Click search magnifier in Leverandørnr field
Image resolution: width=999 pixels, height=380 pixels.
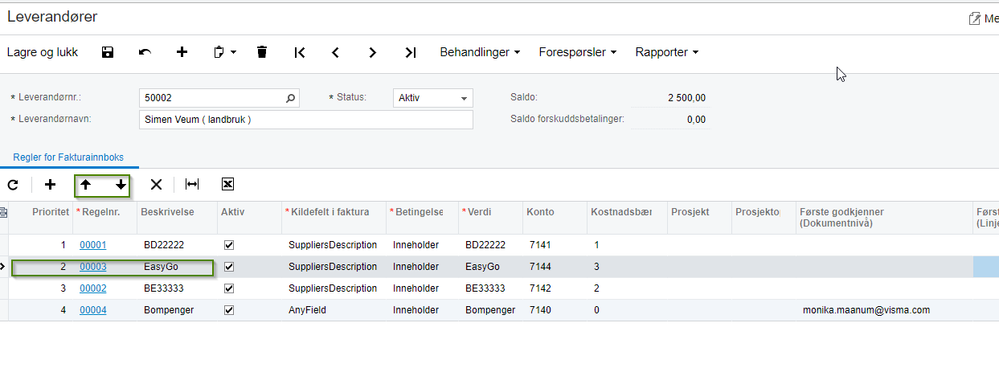pyautogui.click(x=290, y=98)
